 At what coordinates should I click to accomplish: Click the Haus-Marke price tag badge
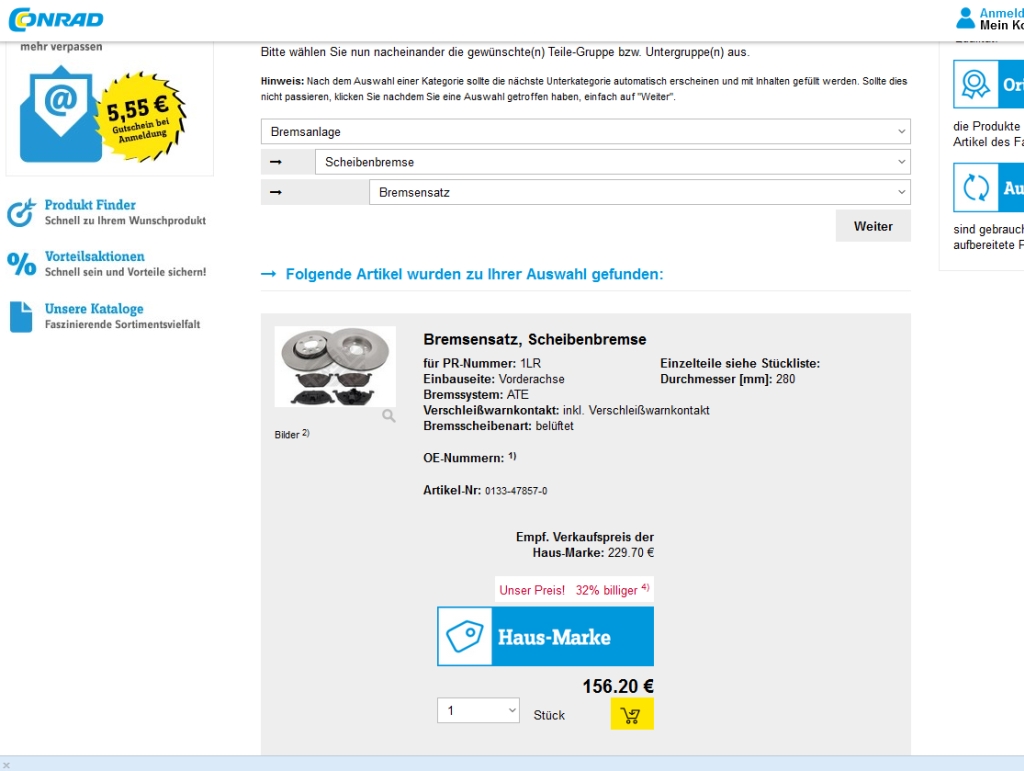545,636
